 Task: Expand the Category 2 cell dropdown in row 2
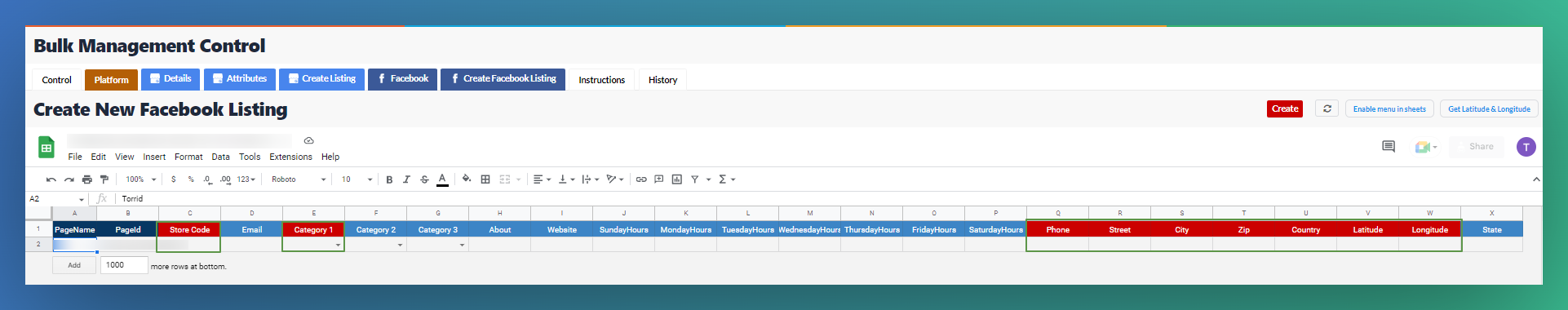[x=400, y=245]
